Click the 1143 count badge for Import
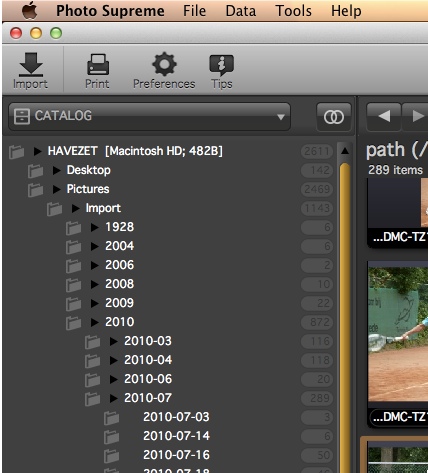The image size is (428, 473). coord(317,208)
